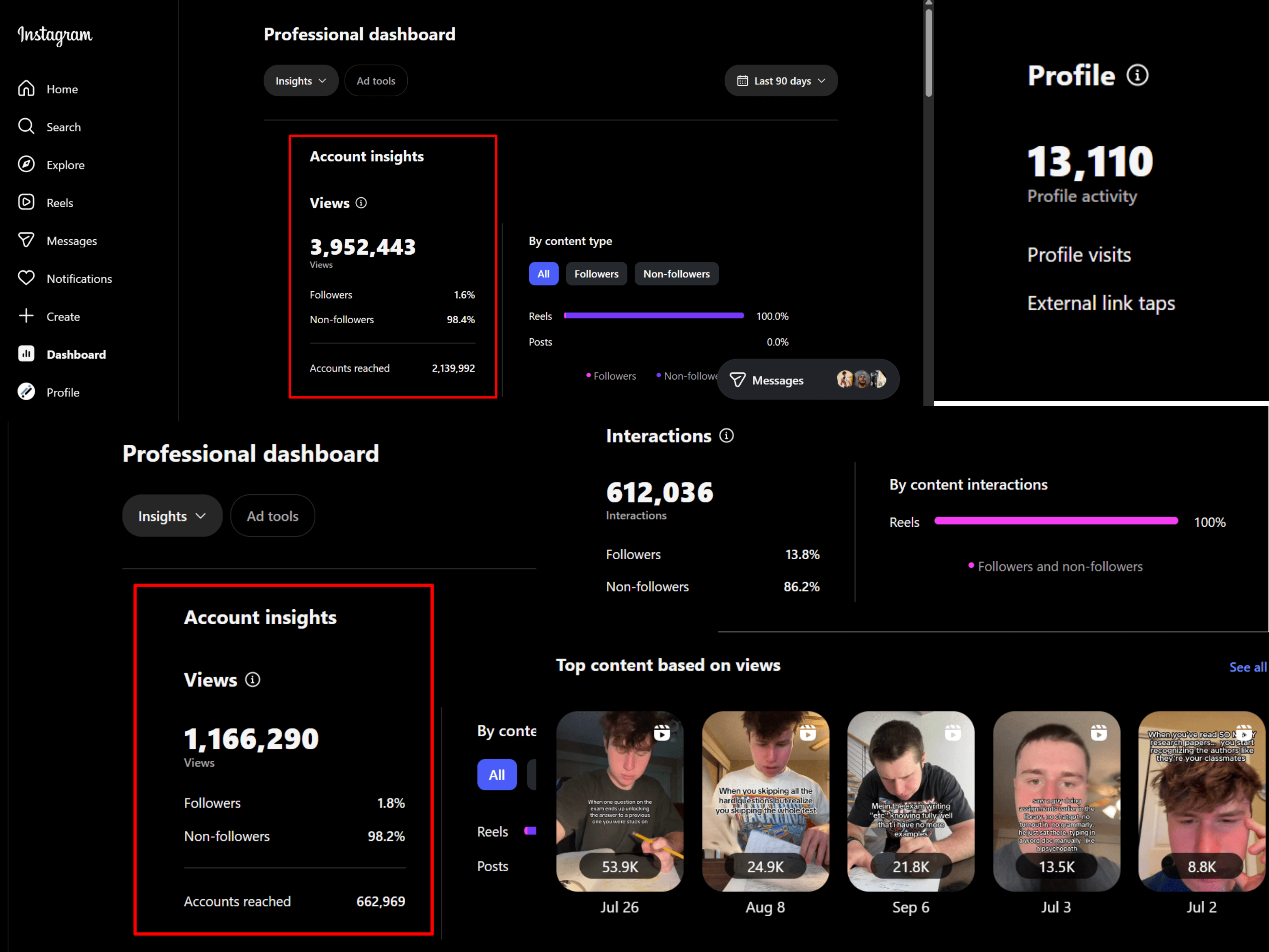Switch to Ad tools in lower dashboard
The height and width of the screenshot is (952, 1269).
tap(272, 516)
